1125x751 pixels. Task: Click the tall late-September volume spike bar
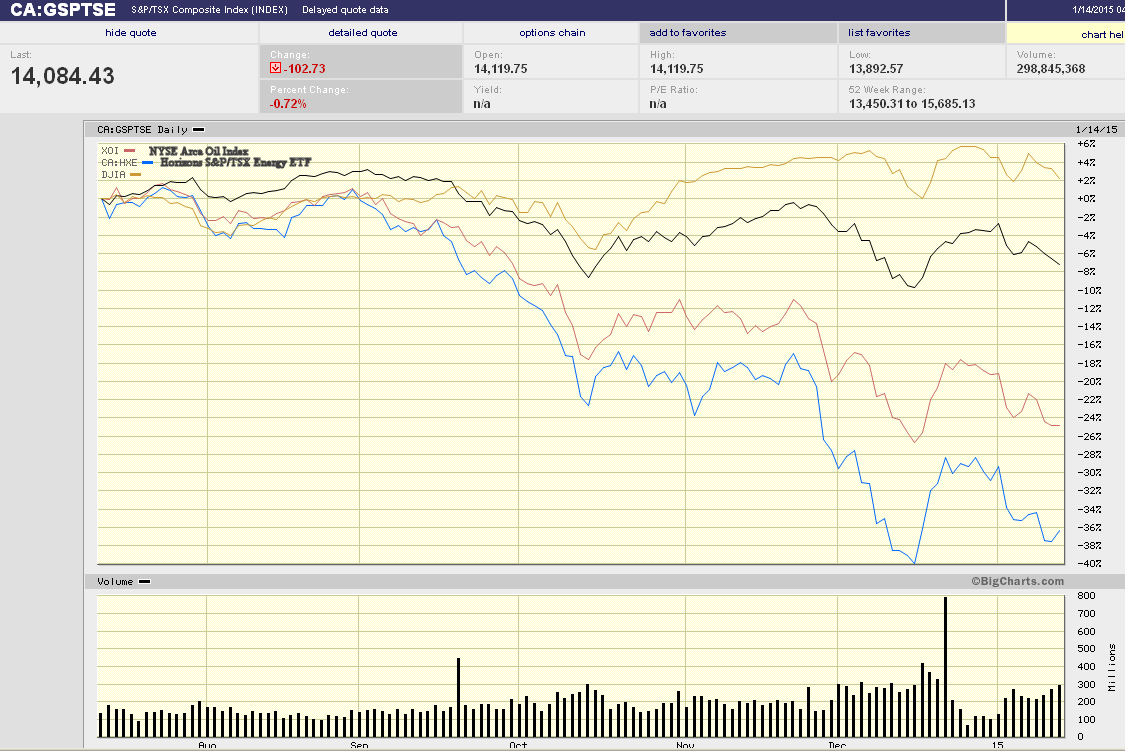[x=458, y=698]
